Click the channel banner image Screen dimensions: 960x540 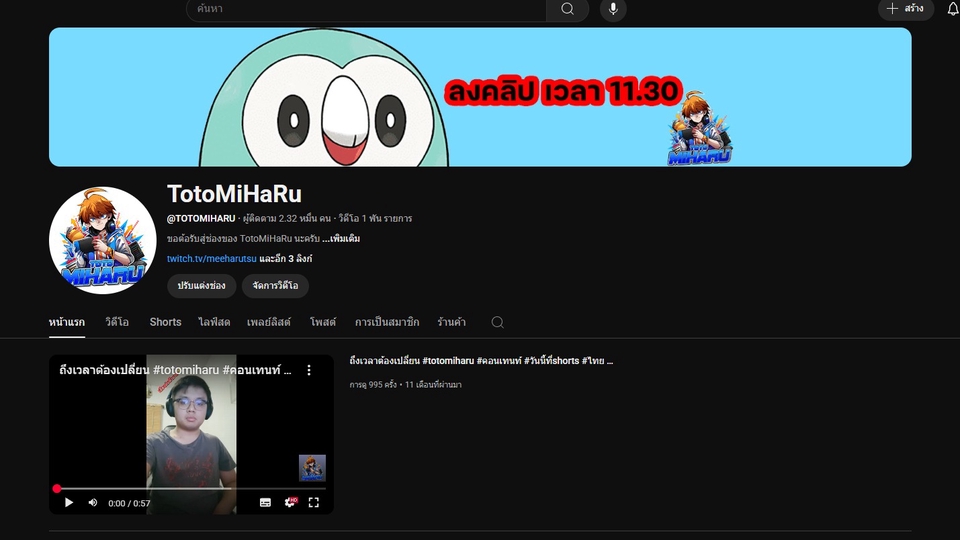(480, 97)
